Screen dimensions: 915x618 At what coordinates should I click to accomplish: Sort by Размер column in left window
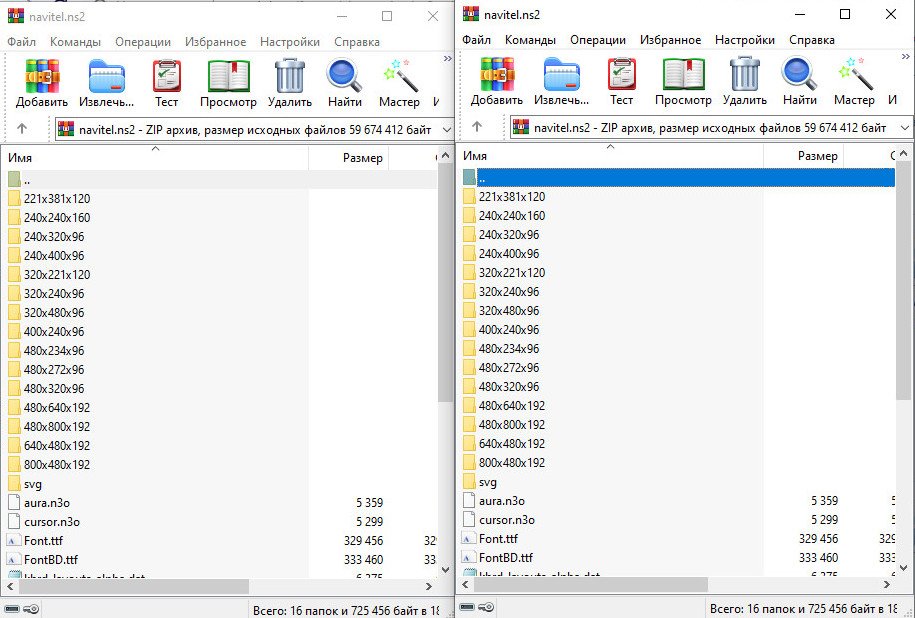pos(348,158)
